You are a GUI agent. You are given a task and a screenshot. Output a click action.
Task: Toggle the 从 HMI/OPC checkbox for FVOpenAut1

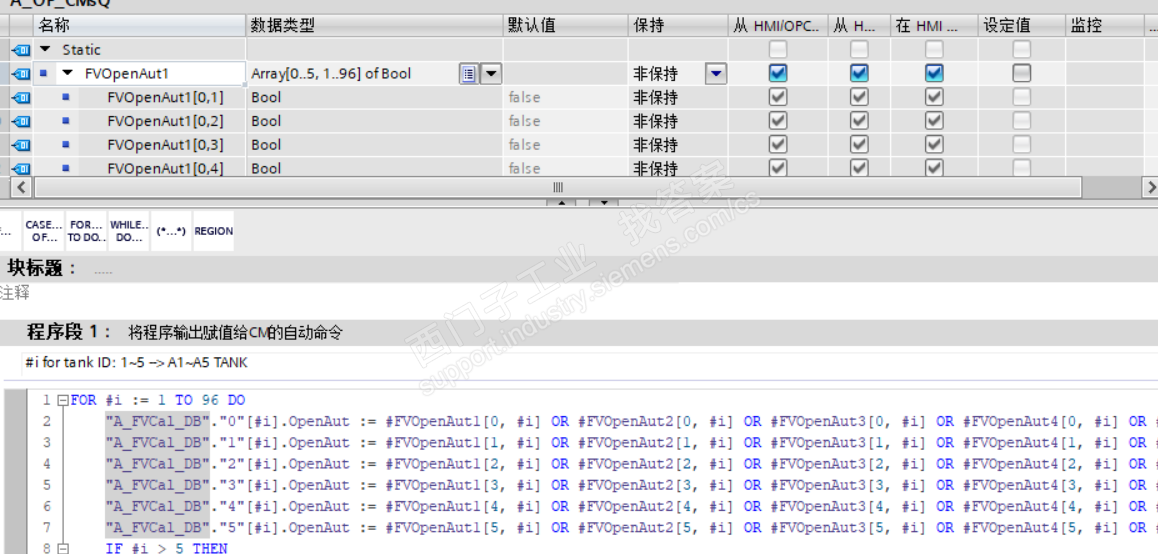tap(778, 73)
